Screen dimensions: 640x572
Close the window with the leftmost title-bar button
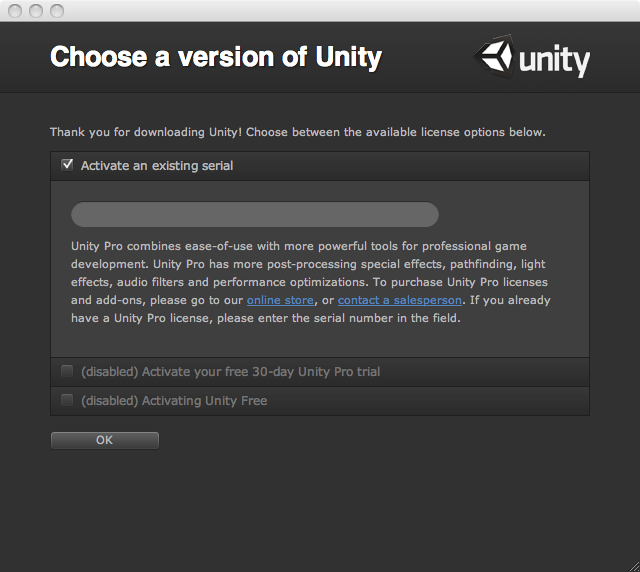tap(15, 11)
